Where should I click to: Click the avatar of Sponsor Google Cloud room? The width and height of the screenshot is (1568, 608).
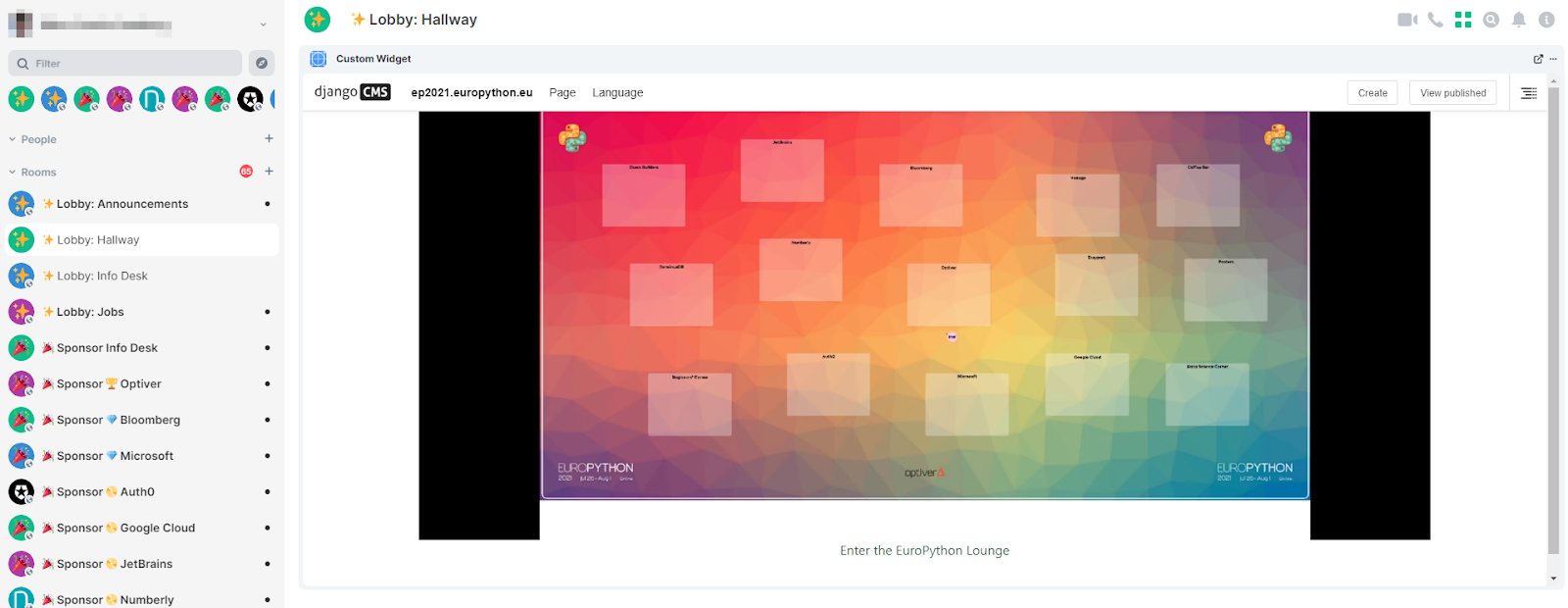point(22,528)
